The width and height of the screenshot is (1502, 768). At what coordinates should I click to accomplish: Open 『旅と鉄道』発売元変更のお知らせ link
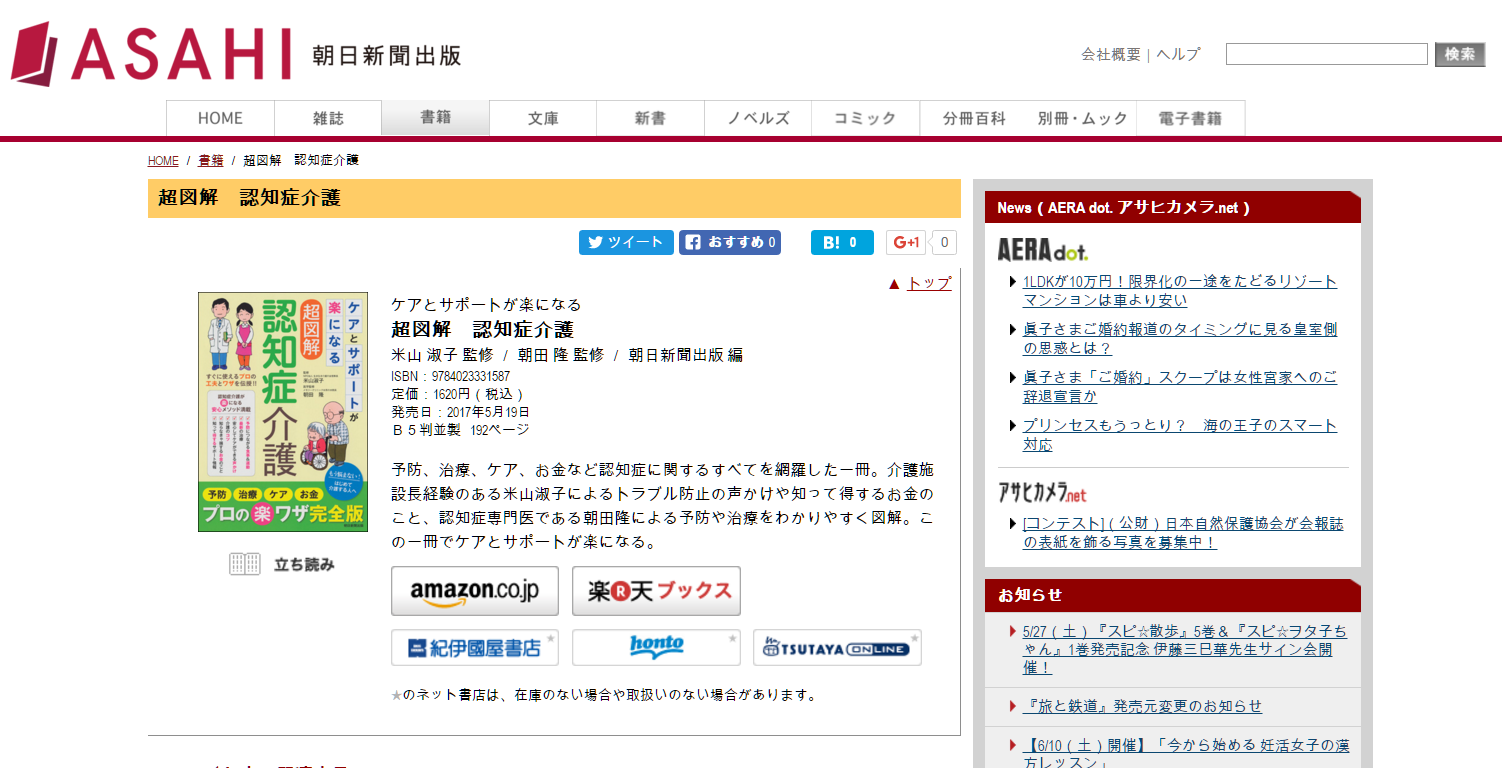pyautogui.click(x=1142, y=706)
